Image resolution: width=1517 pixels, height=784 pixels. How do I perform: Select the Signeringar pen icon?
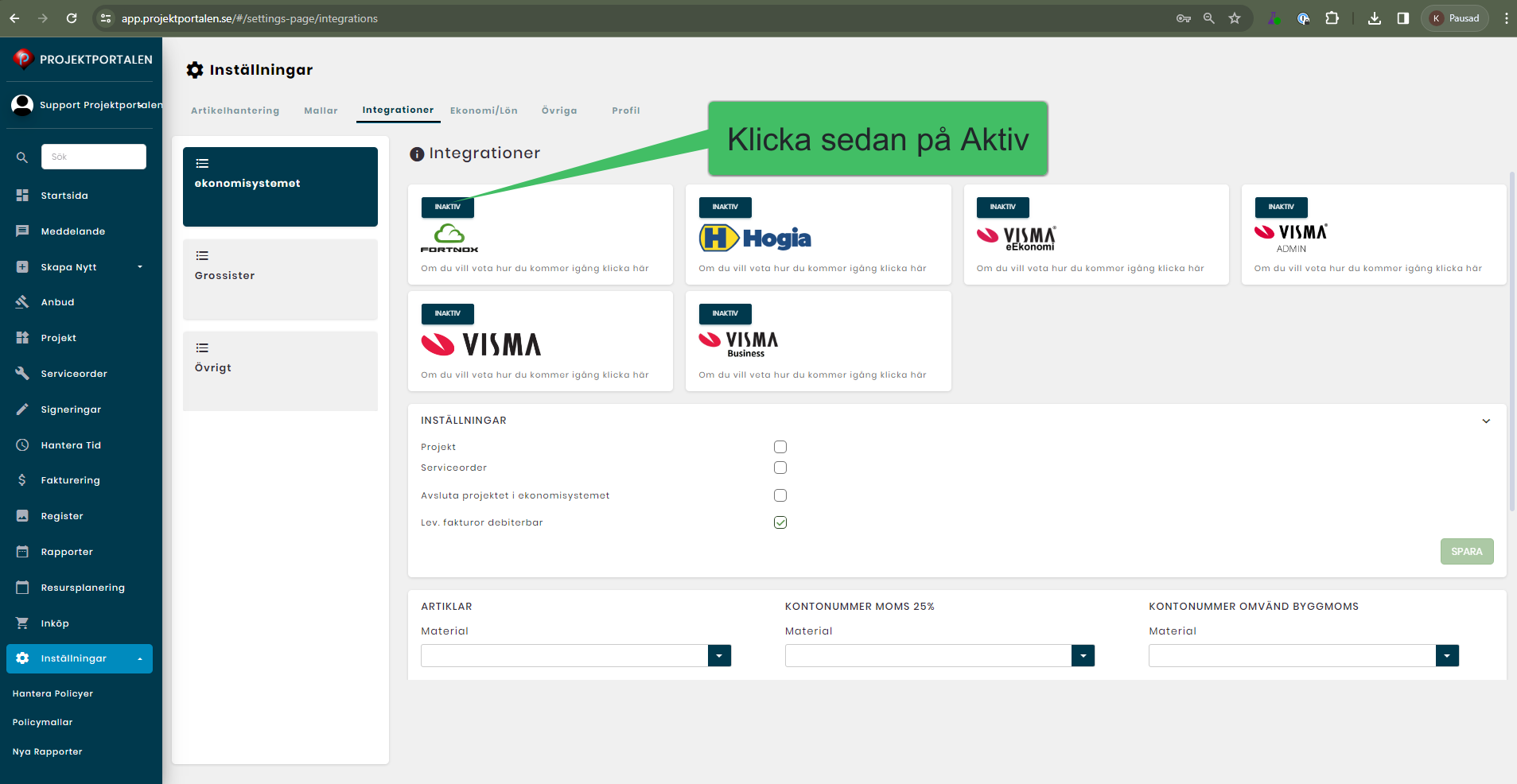pyautogui.click(x=22, y=409)
